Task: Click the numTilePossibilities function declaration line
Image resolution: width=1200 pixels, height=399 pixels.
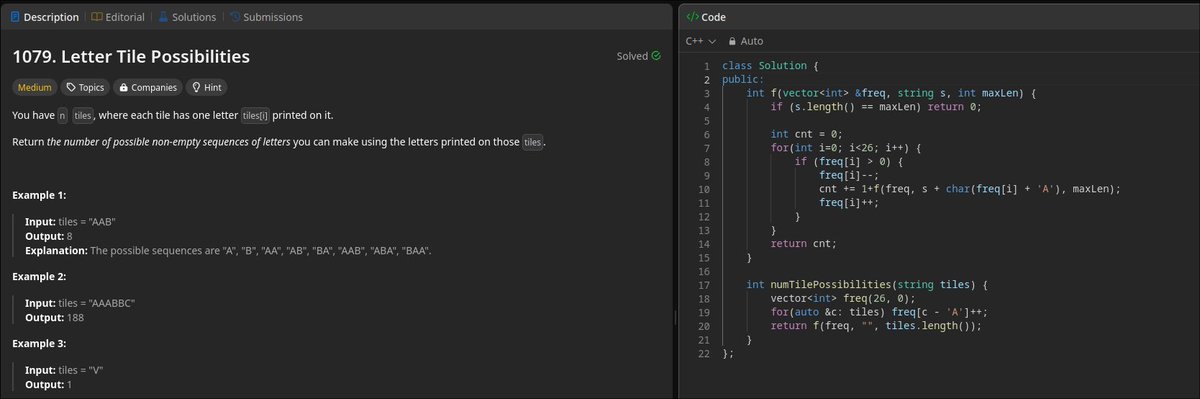Action: point(868,285)
